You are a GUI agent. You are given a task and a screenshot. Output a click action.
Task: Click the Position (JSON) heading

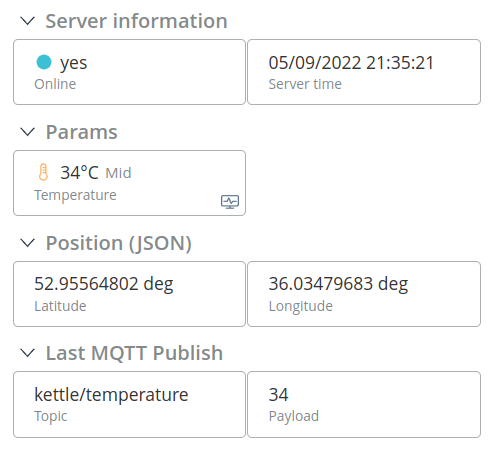[x=119, y=243]
